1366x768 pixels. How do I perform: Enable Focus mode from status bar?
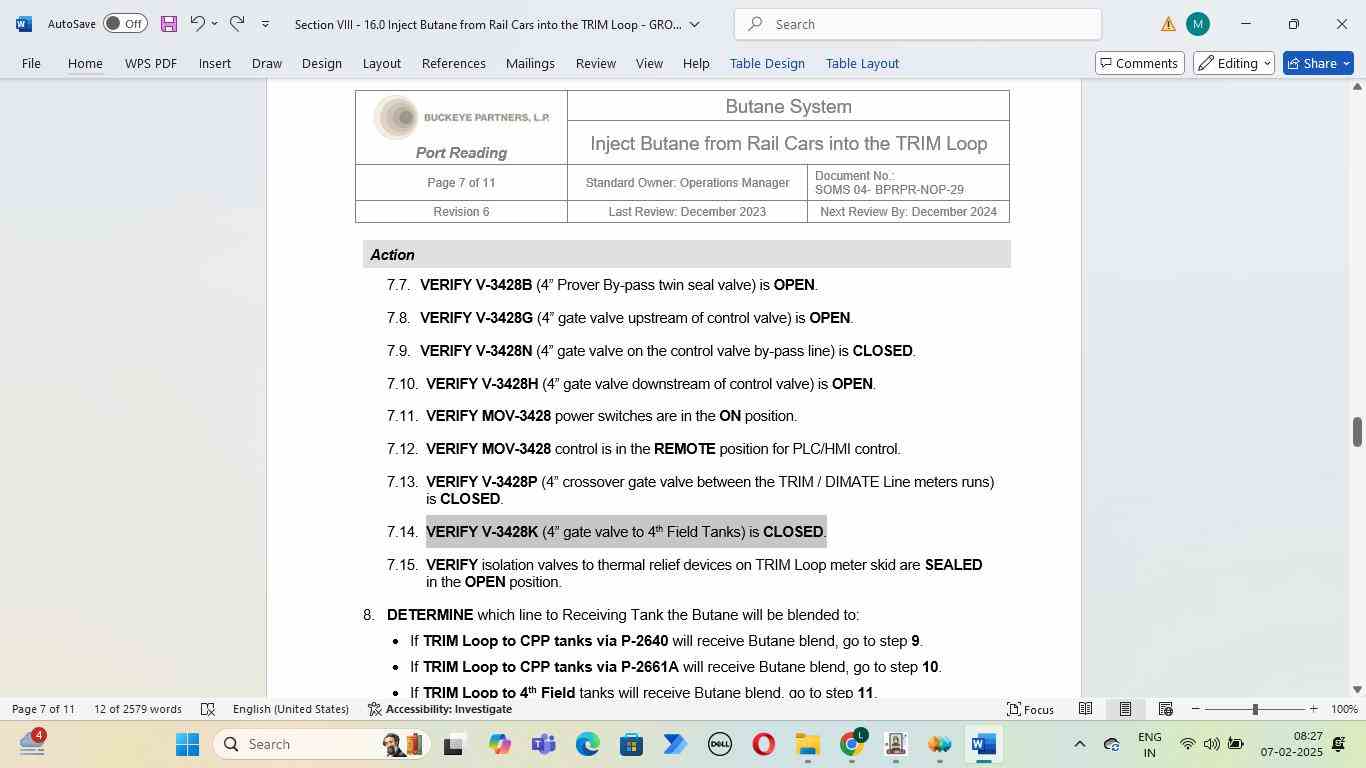(1030, 709)
